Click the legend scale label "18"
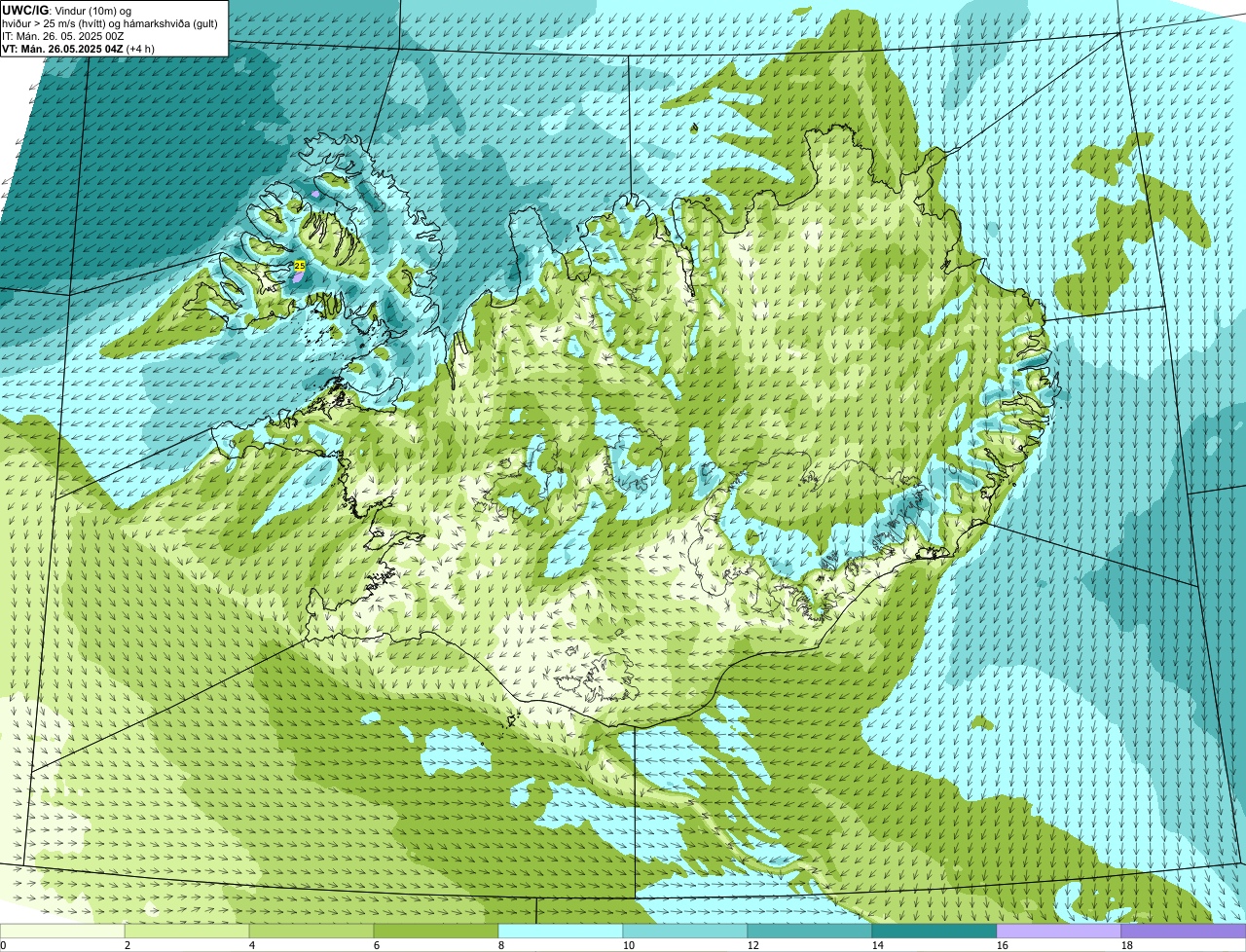The height and width of the screenshot is (952, 1246). click(1127, 945)
